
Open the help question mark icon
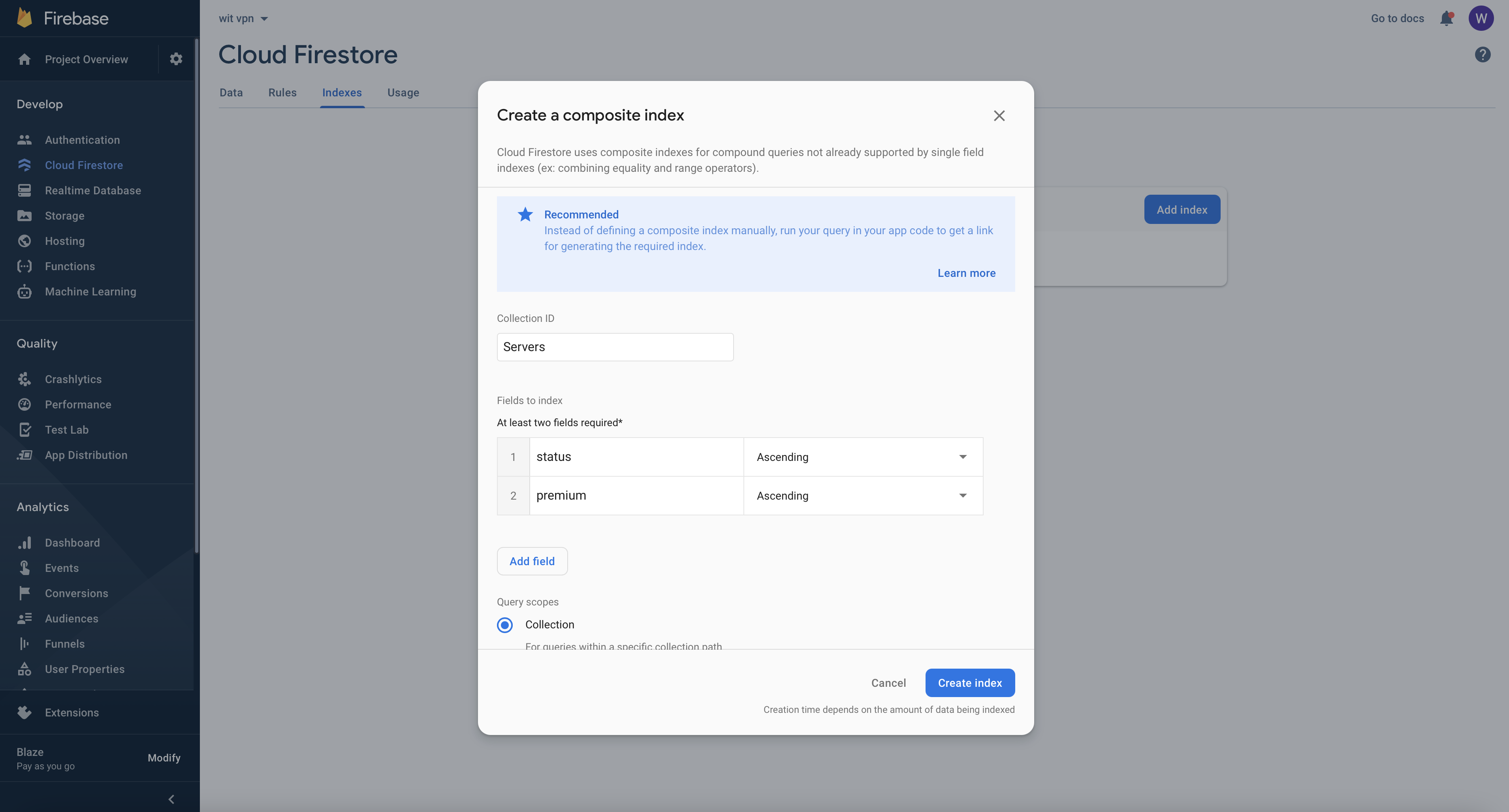(x=1482, y=55)
